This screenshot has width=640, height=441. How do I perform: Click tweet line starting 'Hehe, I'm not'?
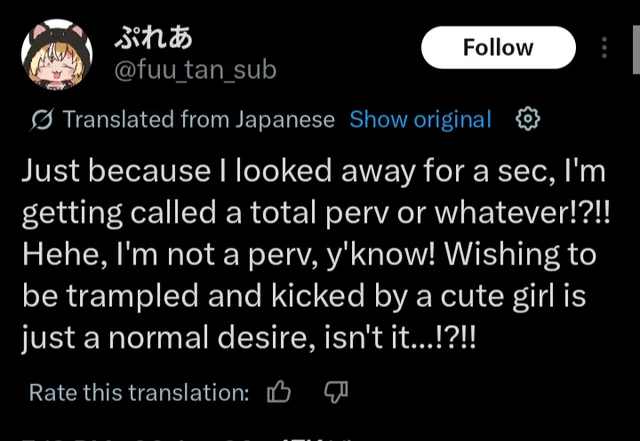(x=309, y=255)
